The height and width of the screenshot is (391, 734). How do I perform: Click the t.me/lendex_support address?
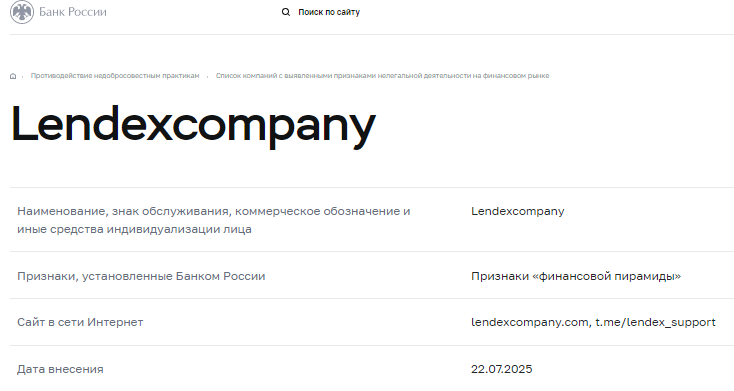(x=655, y=322)
